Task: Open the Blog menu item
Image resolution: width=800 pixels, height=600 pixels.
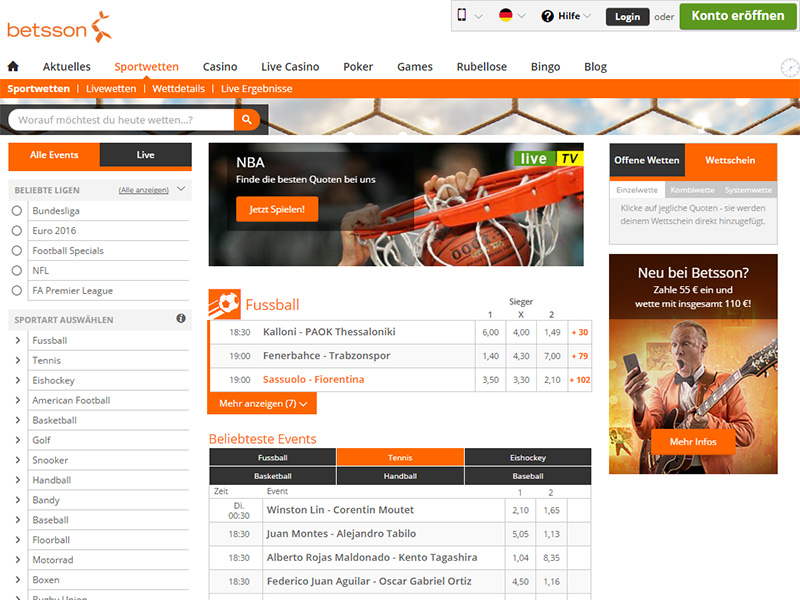Action: tap(595, 67)
